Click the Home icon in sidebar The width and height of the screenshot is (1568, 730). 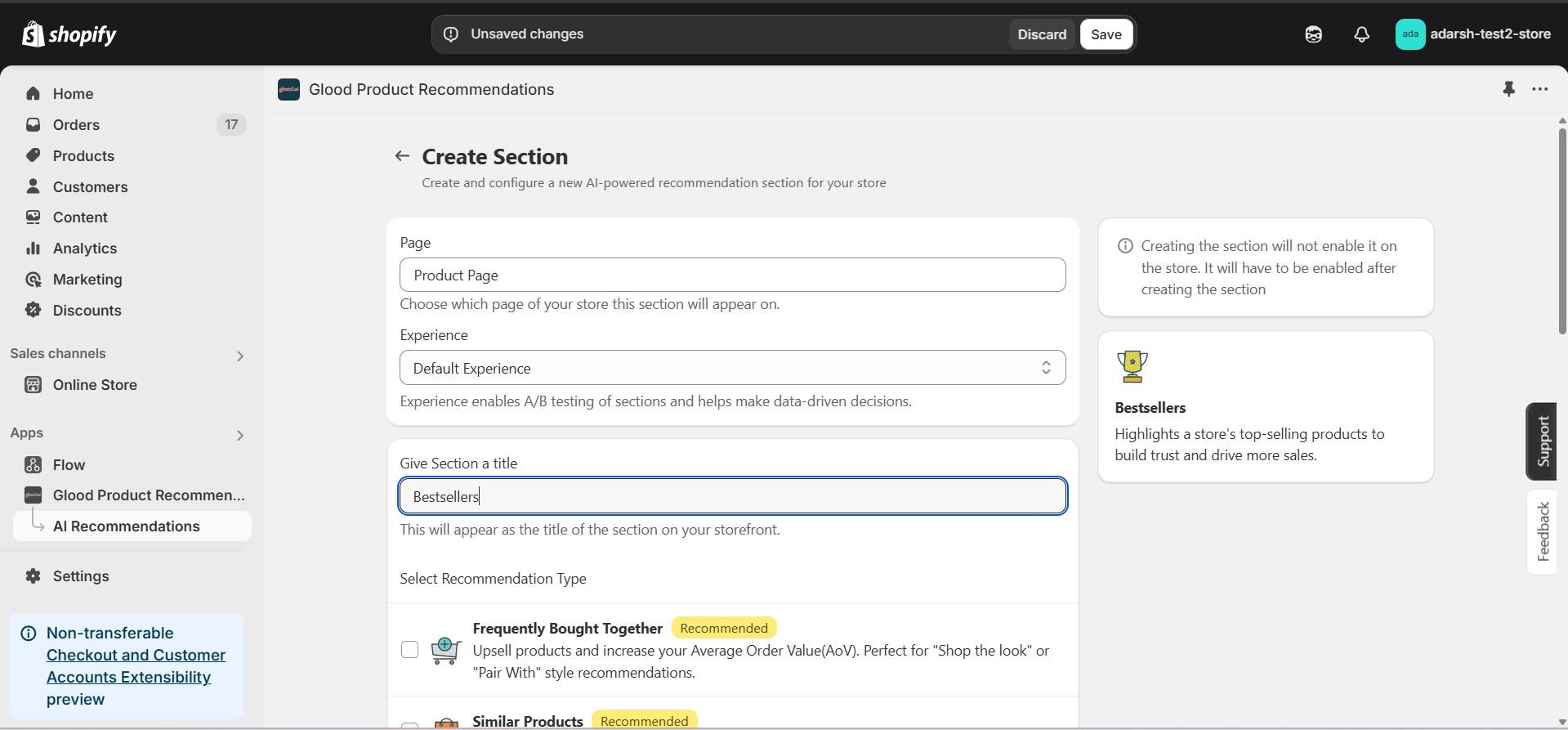[34, 94]
